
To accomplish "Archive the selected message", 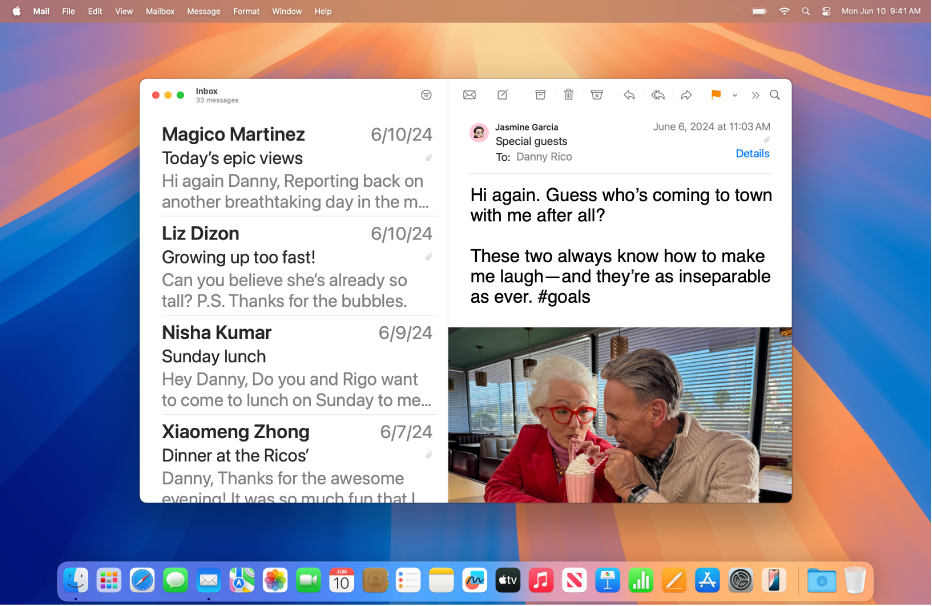I will pyautogui.click(x=540, y=95).
